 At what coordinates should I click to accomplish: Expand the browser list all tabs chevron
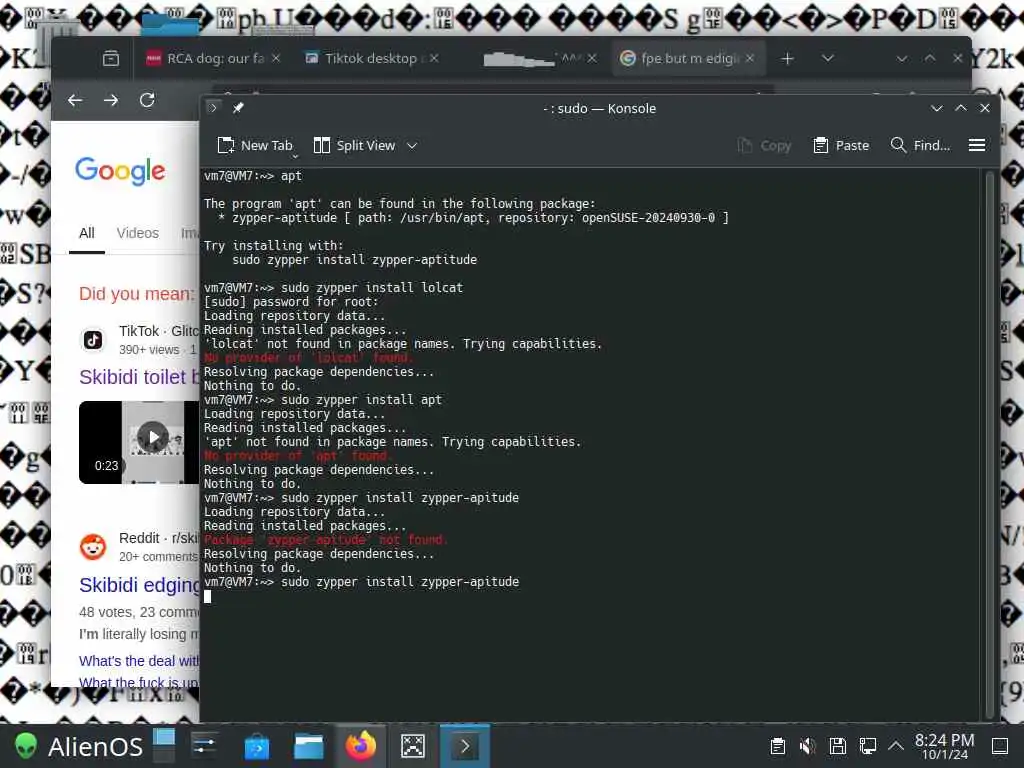827,59
